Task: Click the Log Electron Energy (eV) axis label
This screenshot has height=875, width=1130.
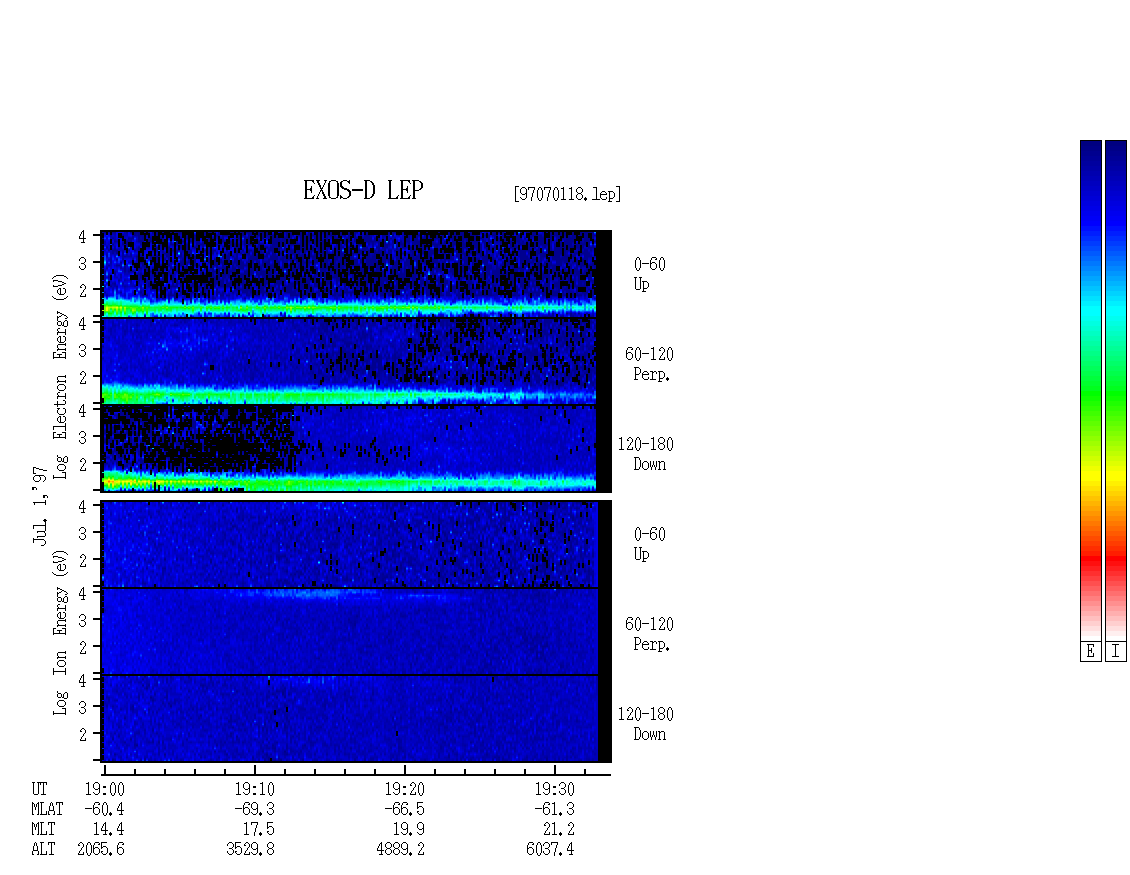Action: click(x=60, y=376)
